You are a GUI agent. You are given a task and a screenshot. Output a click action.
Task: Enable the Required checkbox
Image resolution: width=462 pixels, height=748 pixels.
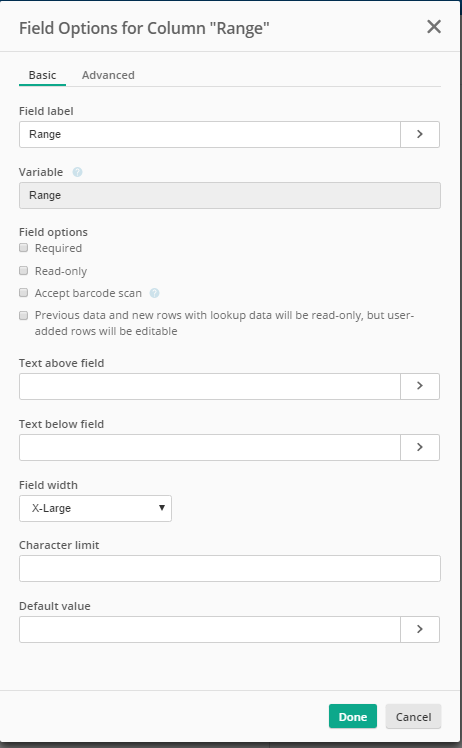point(23,248)
